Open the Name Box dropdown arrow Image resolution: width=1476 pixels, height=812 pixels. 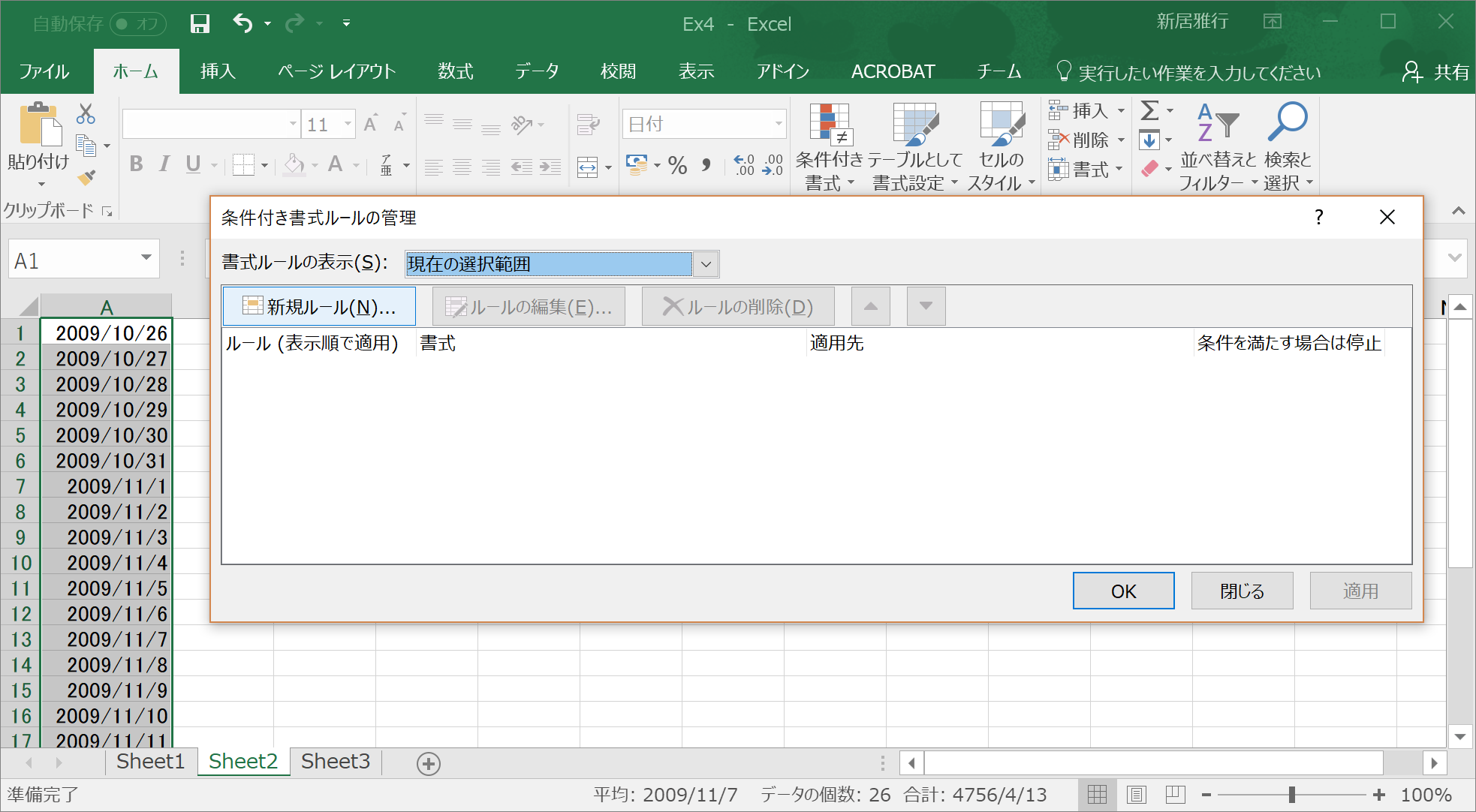[x=146, y=259]
